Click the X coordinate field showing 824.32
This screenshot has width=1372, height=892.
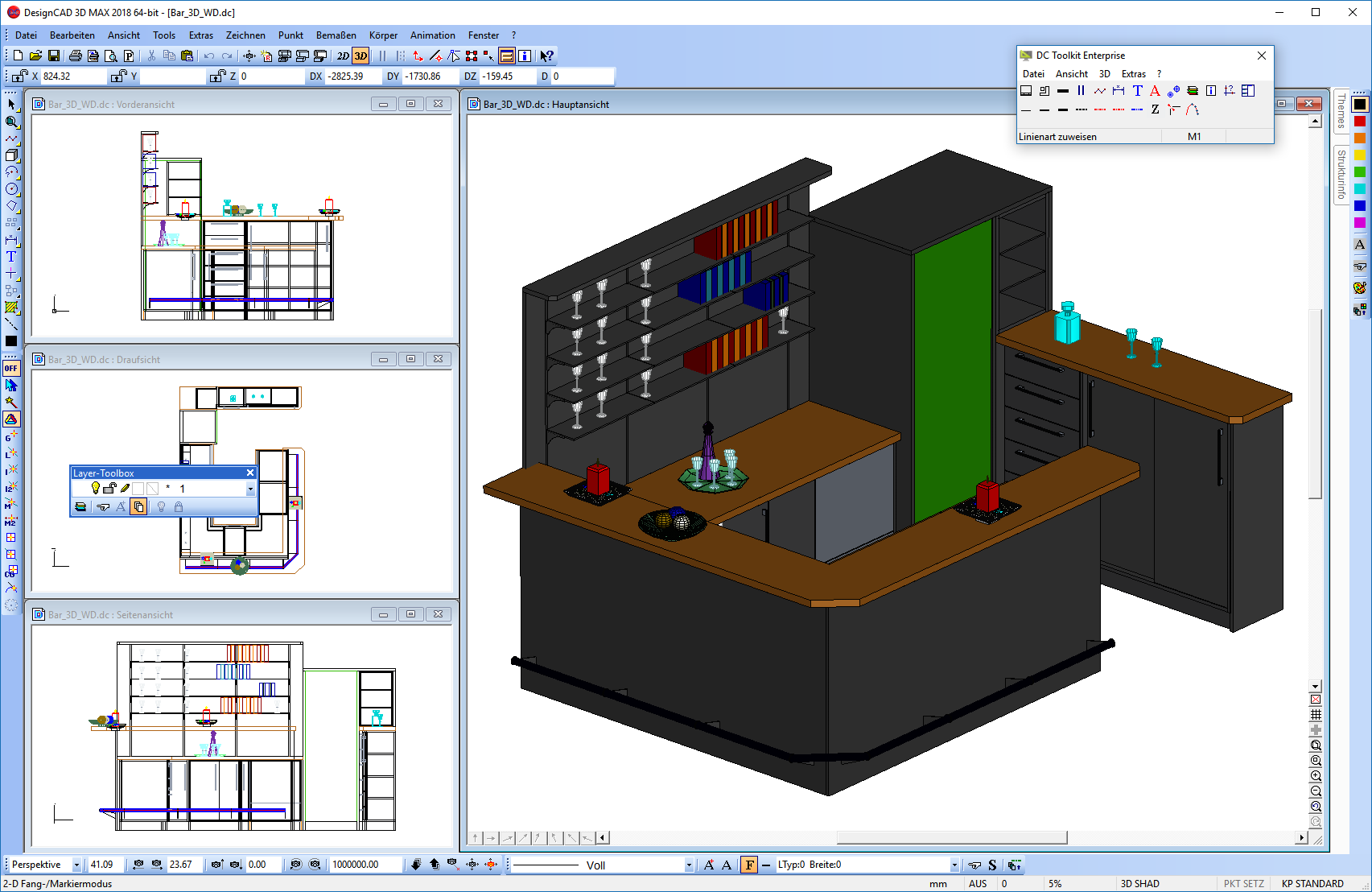pyautogui.click(x=72, y=76)
